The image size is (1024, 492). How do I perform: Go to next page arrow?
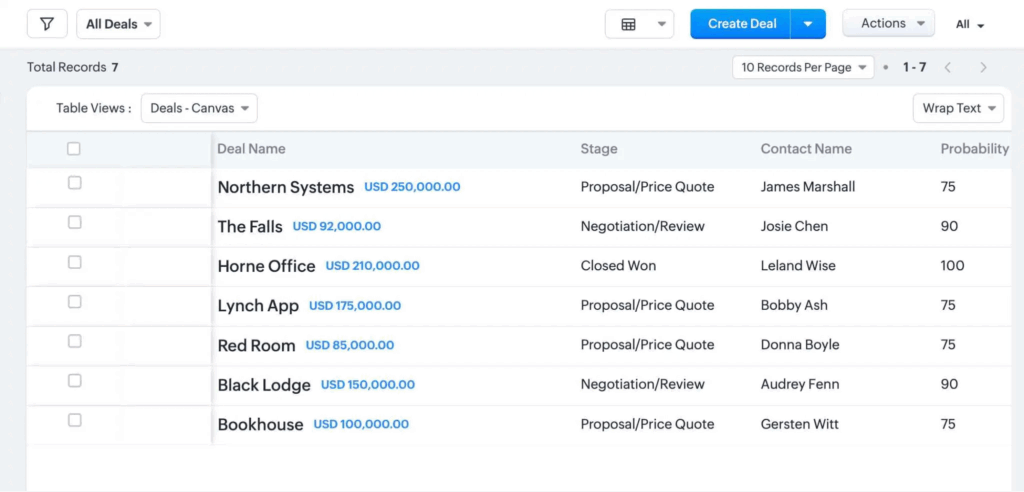click(x=983, y=67)
